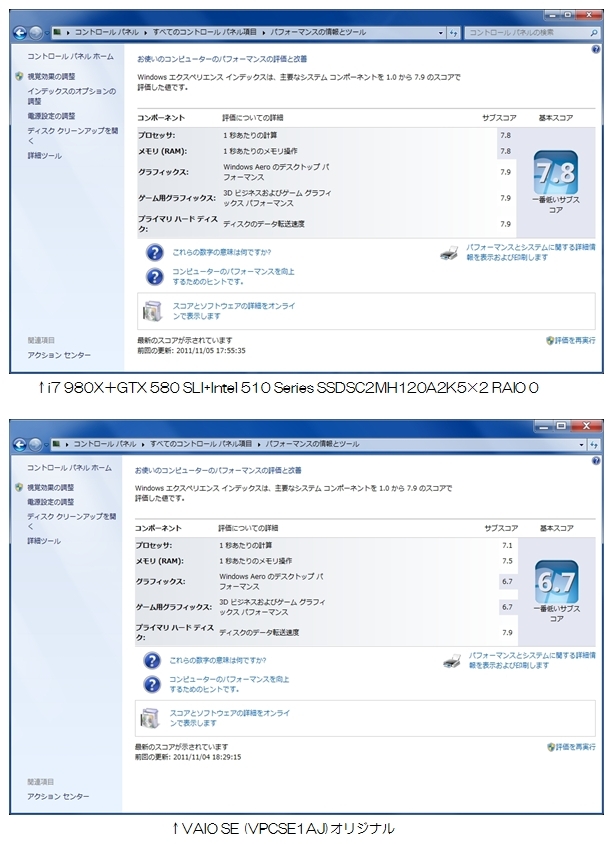Open コントロールパネルホーム in the bottom window

pos(69,468)
